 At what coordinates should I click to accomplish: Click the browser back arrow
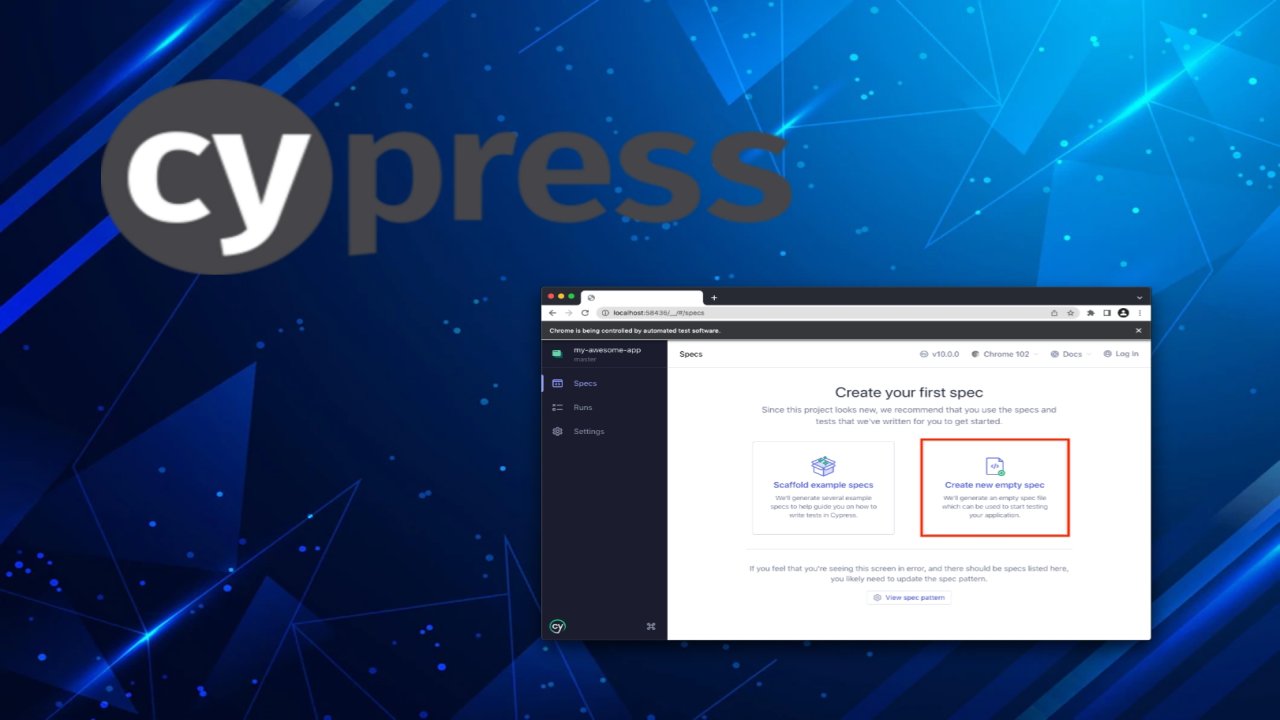(x=553, y=313)
